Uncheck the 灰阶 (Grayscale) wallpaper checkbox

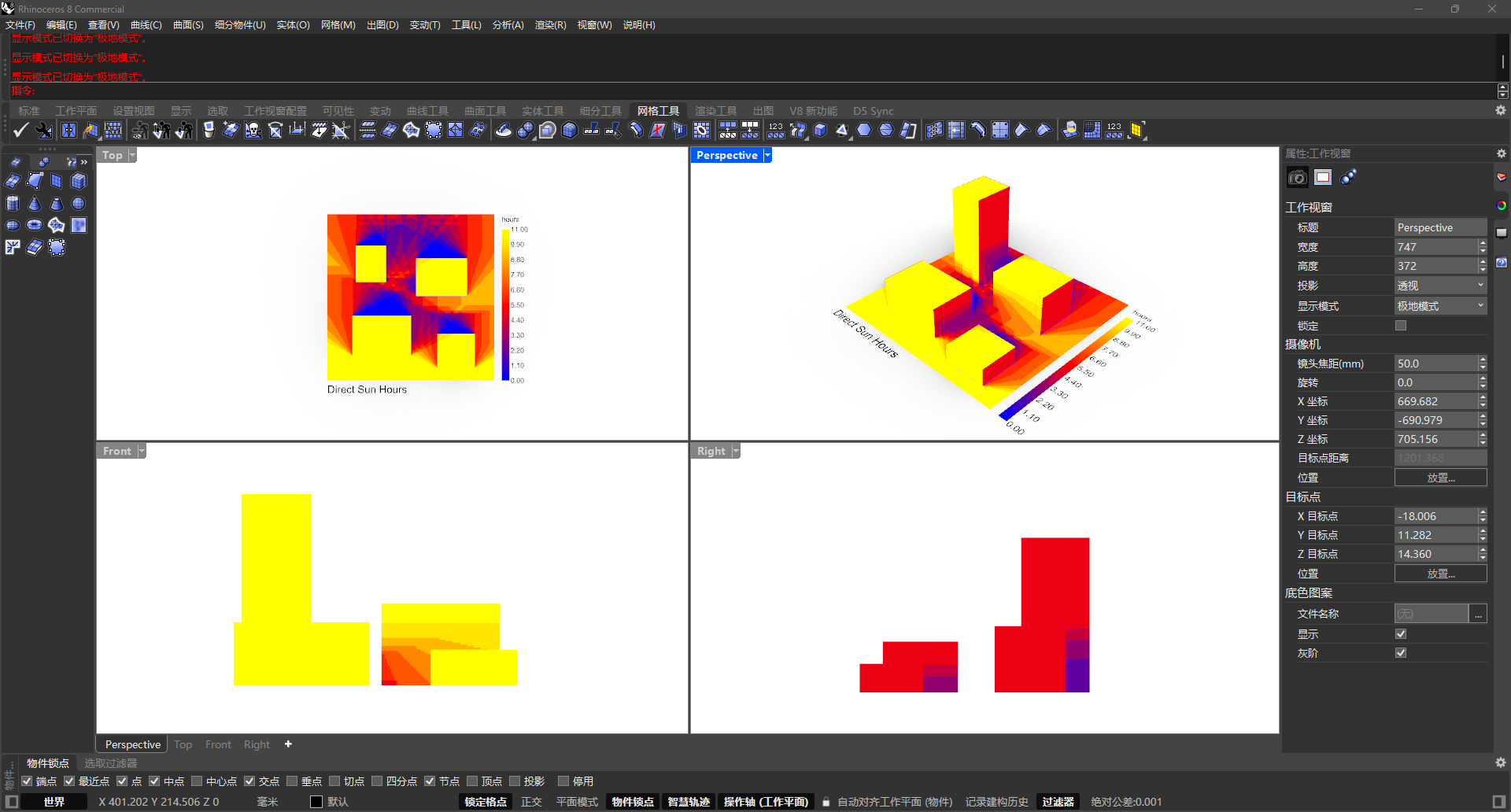[x=1401, y=652]
